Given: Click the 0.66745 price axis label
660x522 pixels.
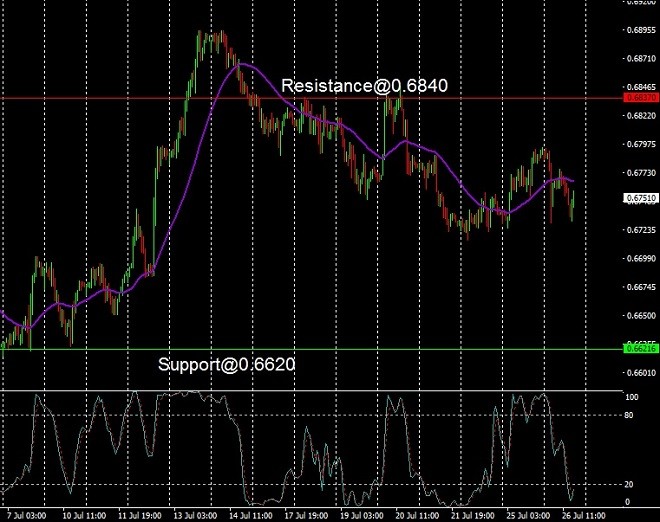Looking at the screenshot, I should tap(641, 287).
